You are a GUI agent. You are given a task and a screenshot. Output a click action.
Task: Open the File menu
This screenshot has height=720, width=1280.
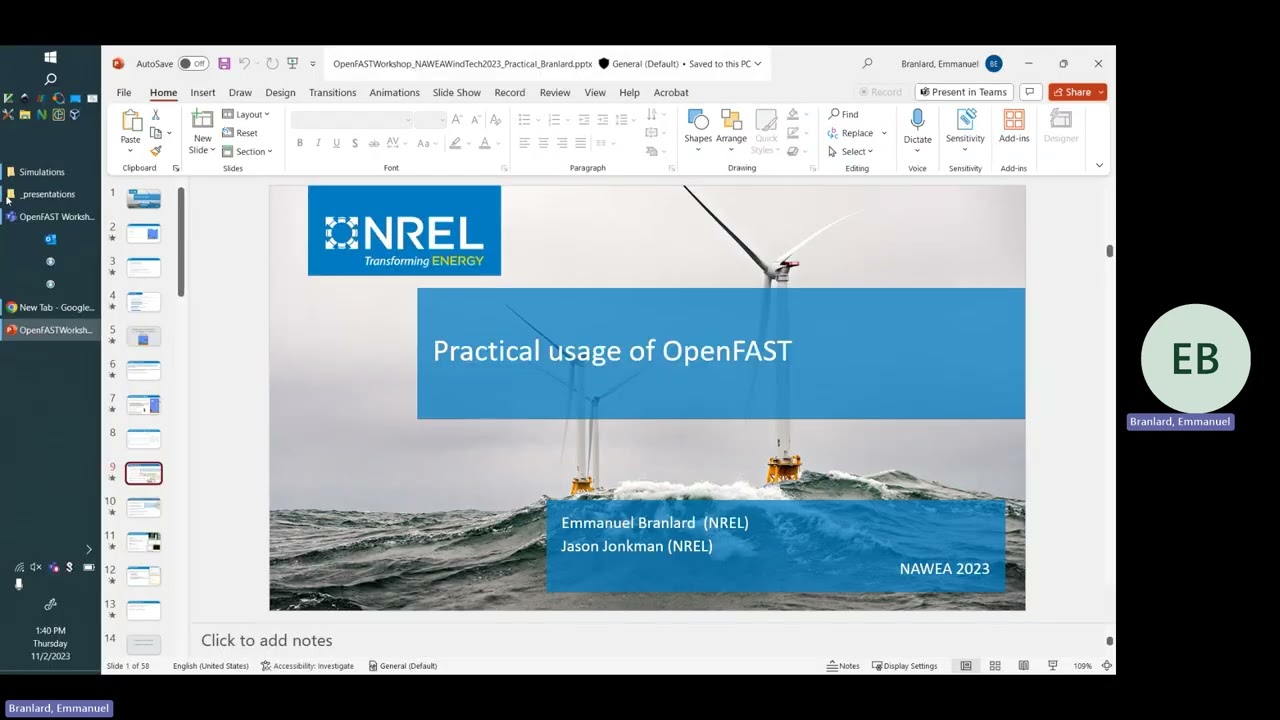point(124,93)
